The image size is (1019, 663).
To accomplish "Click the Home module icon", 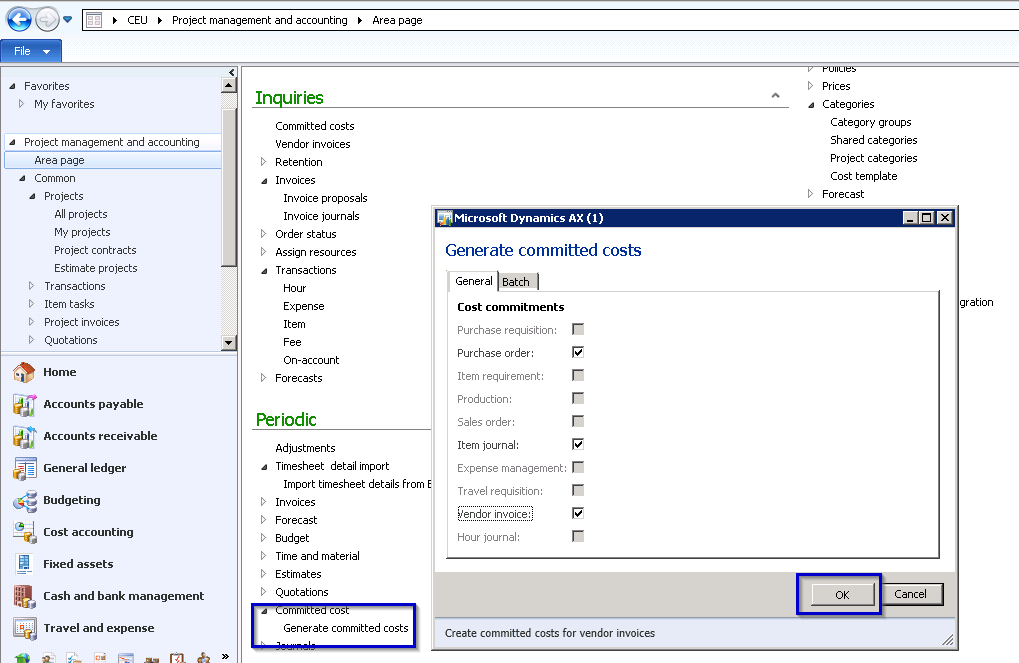I will (24, 372).
